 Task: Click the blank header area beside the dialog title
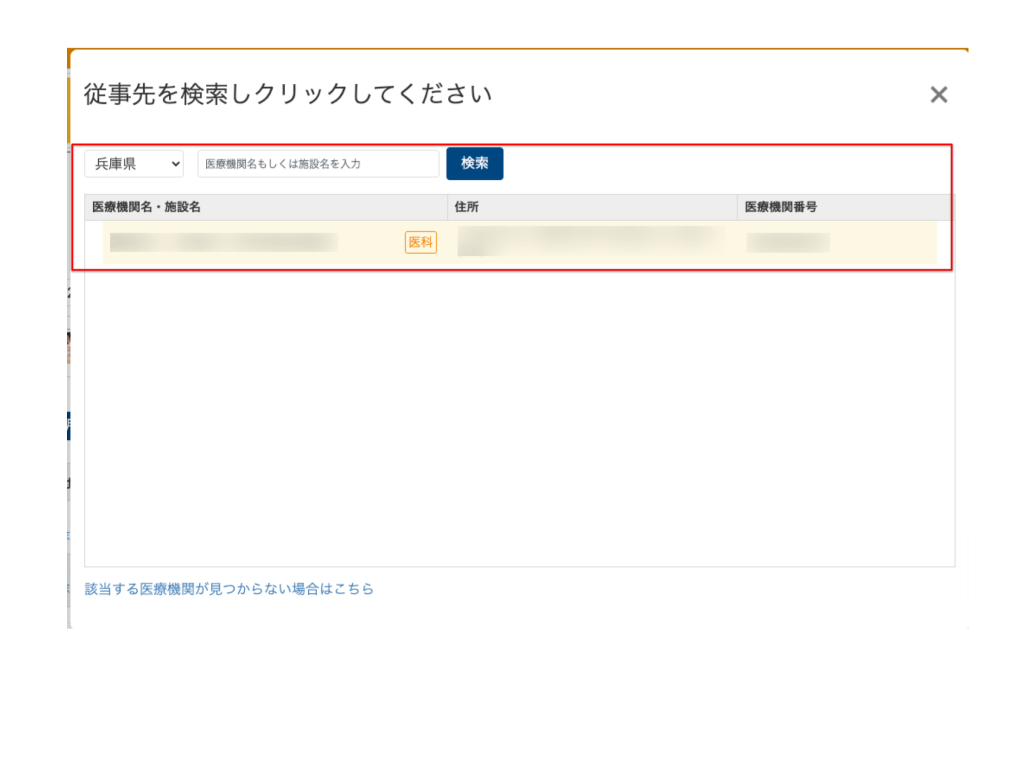(x=700, y=95)
